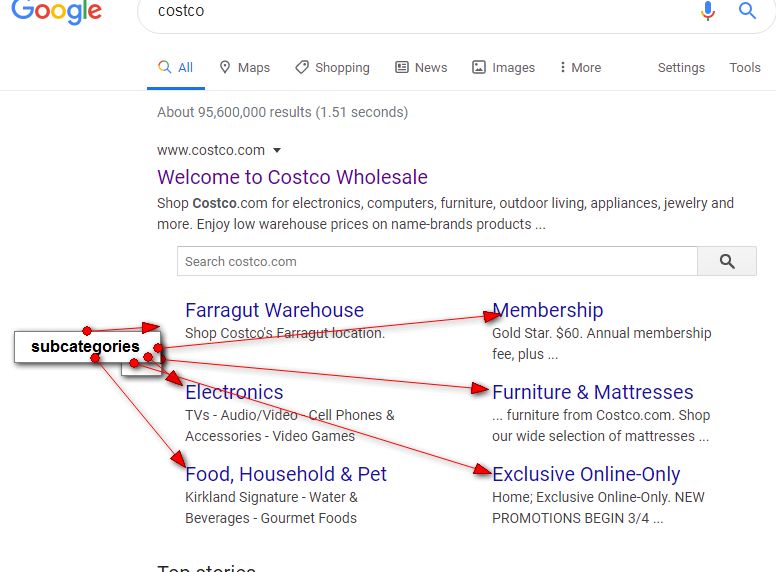Expand the www.costco.com dropdown arrow
The width and height of the screenshot is (776, 572).
[x=277, y=150]
